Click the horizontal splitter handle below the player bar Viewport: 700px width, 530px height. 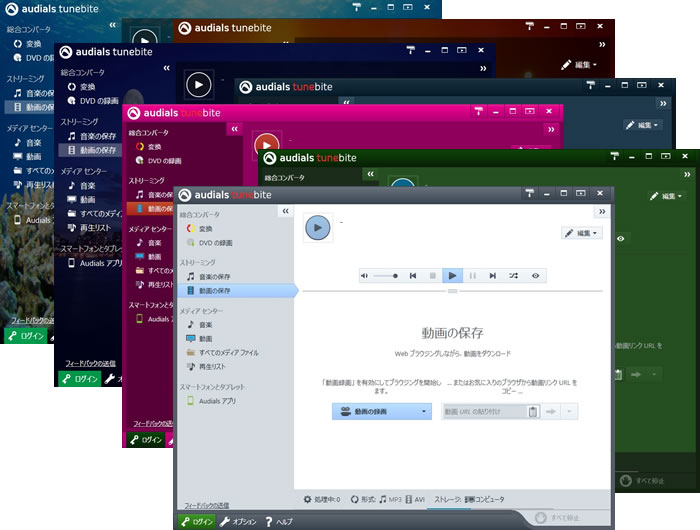point(452,291)
